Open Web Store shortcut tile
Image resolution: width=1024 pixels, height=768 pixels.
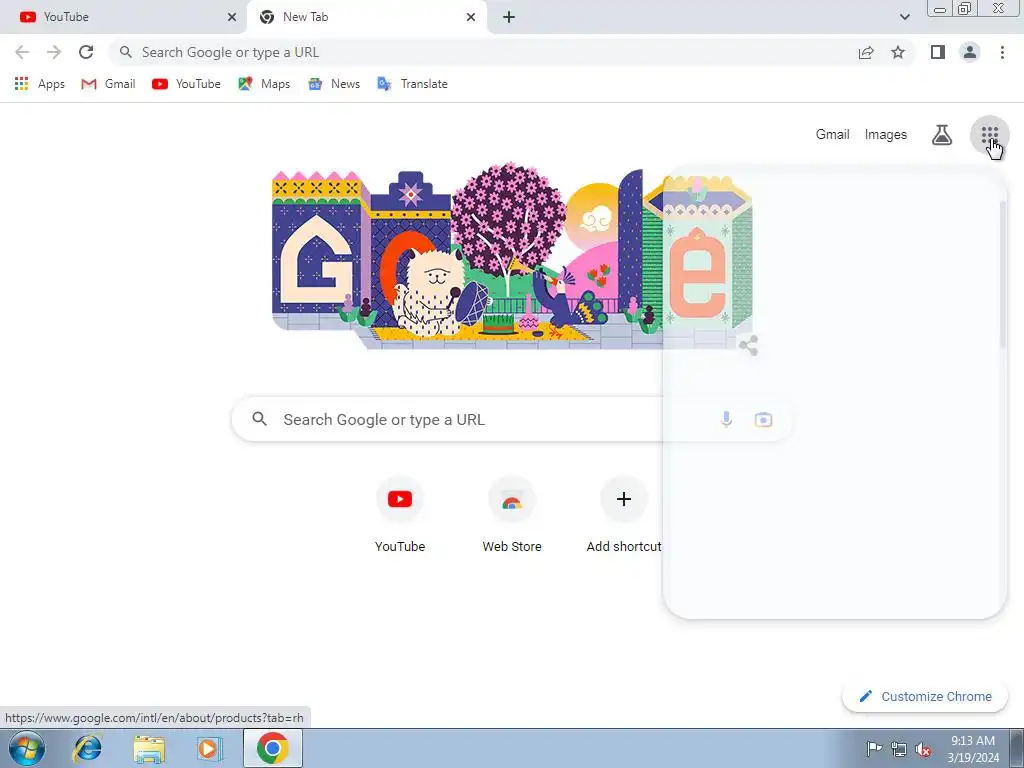click(512, 515)
